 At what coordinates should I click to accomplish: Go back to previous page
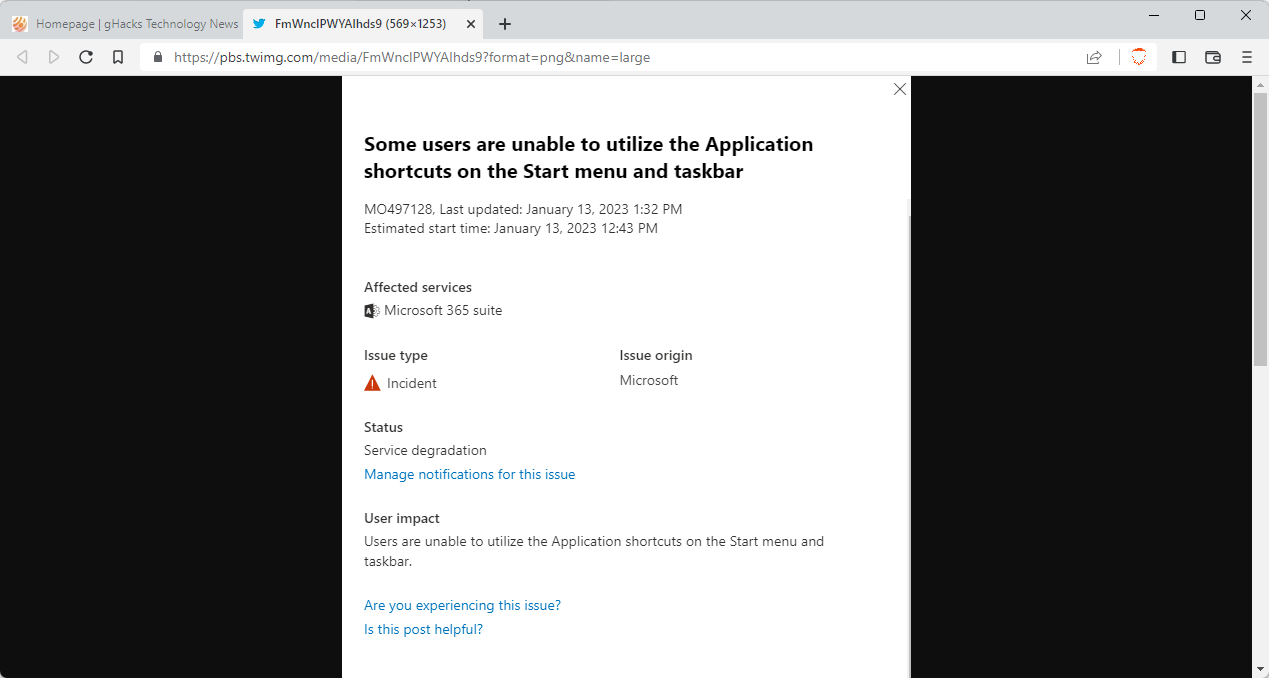[x=22, y=58]
